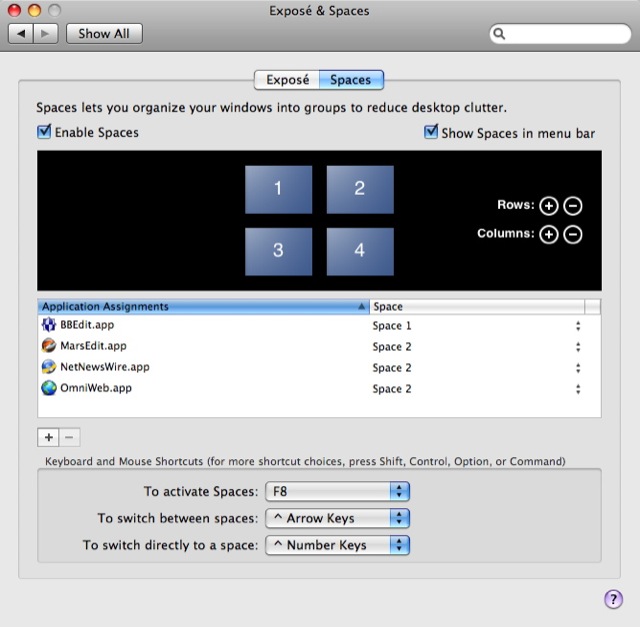The image size is (640, 627).
Task: Click the magnifying glass search icon
Action: pos(499,33)
